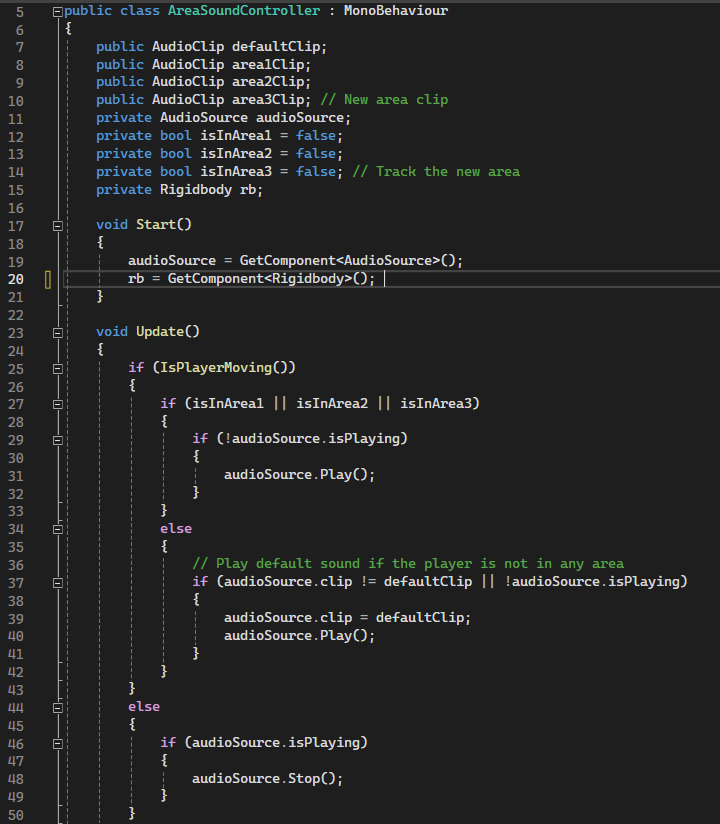Click the 'AreaSoundController' class name

(x=244, y=11)
